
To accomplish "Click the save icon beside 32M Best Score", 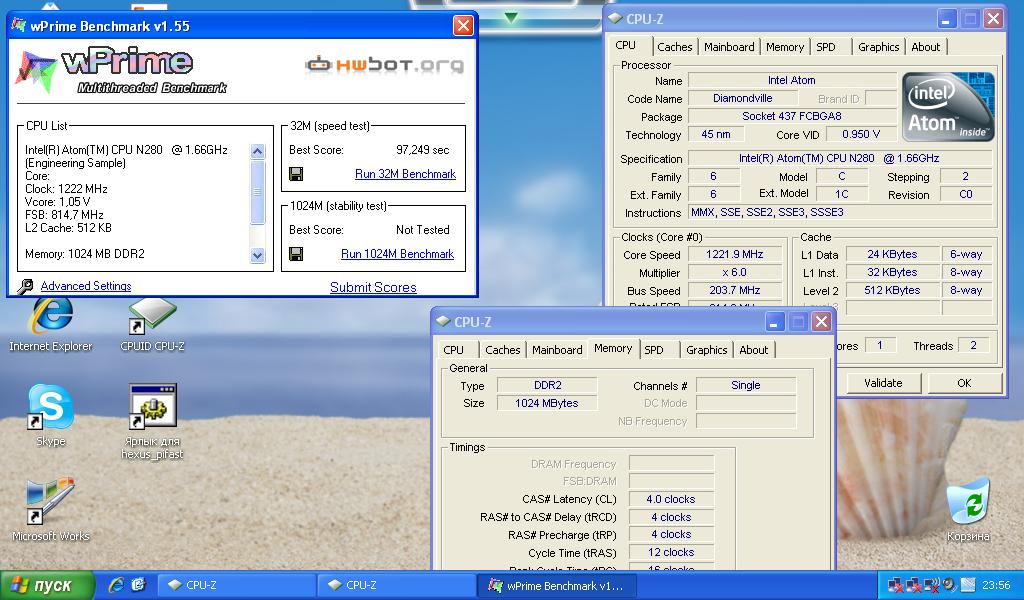I will (296, 174).
